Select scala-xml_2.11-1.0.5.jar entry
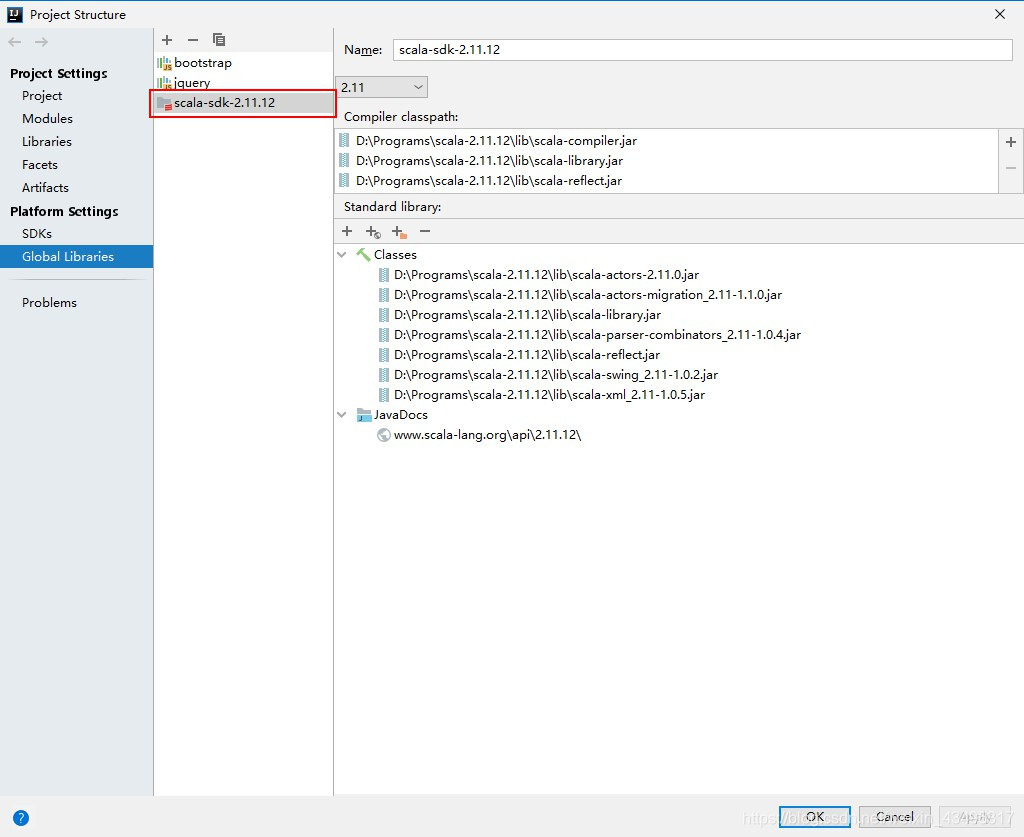The width and height of the screenshot is (1024, 837). (549, 394)
